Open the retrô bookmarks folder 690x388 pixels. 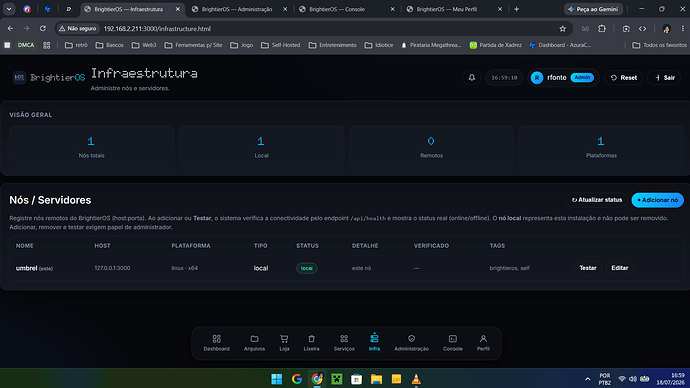pyautogui.click(x=76, y=45)
